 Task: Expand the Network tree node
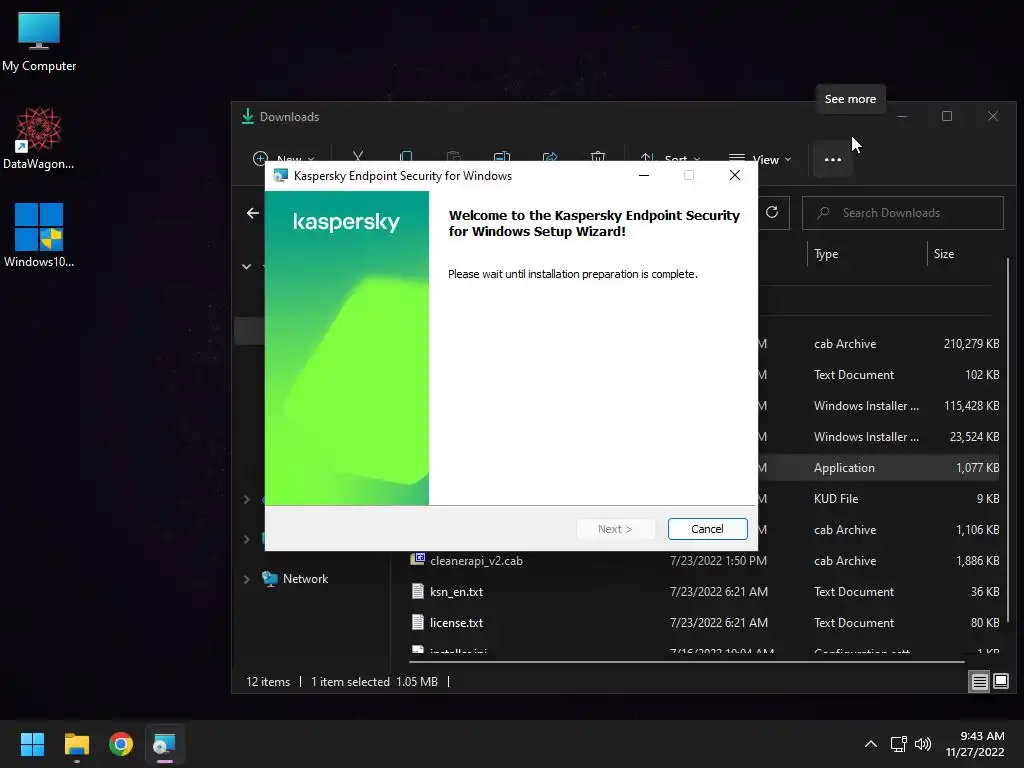(x=247, y=579)
